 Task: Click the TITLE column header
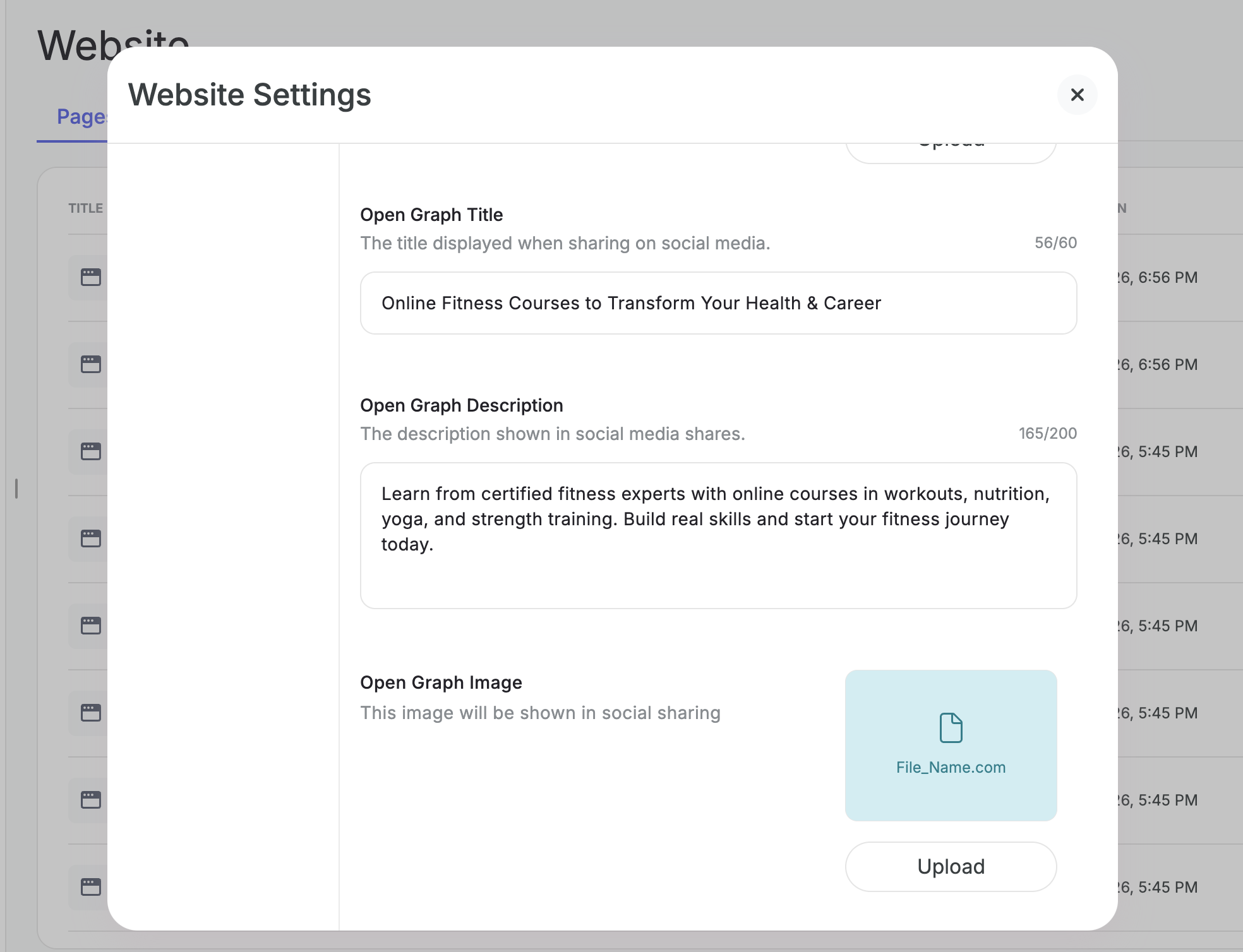click(x=85, y=208)
